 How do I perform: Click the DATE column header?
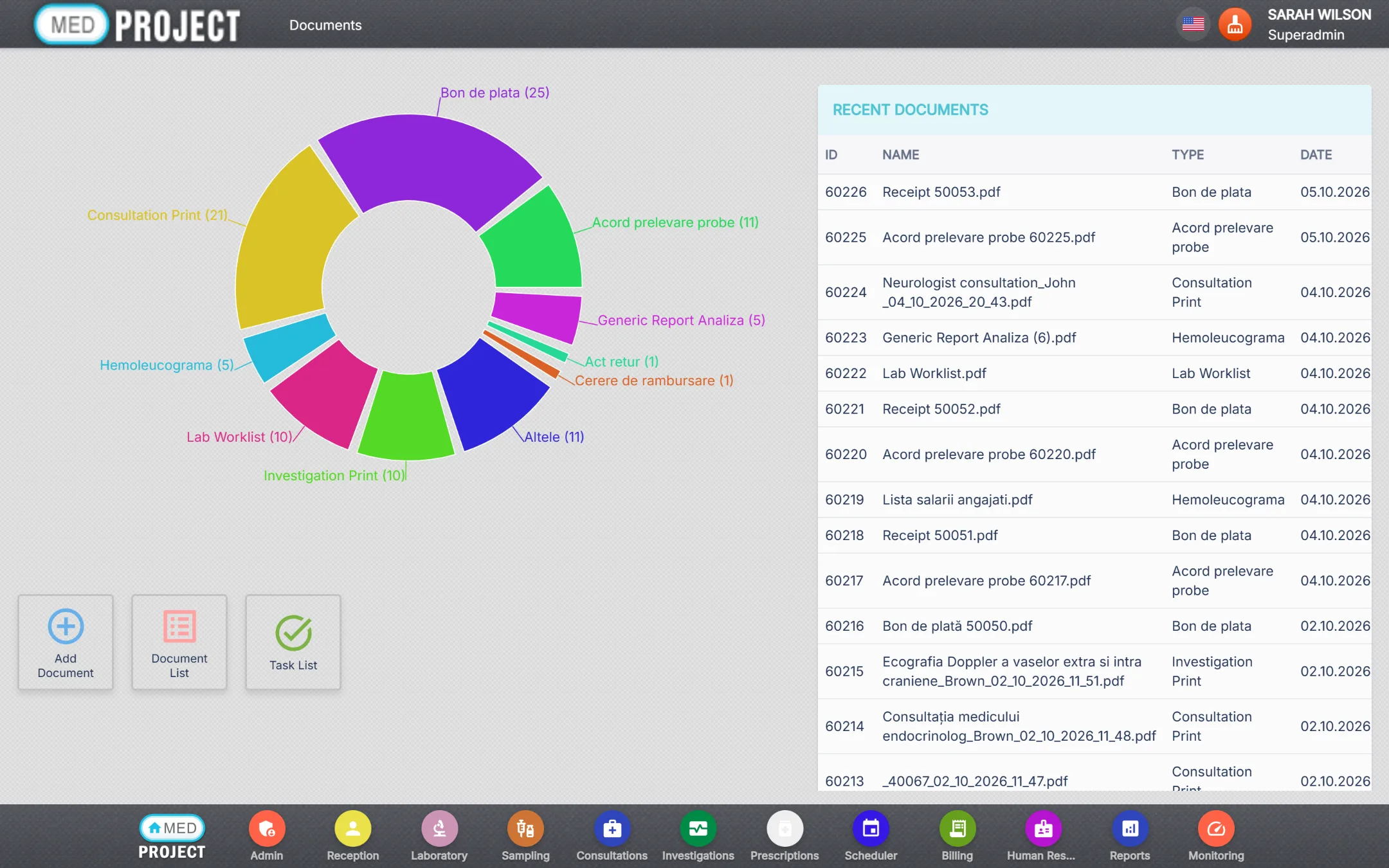pyautogui.click(x=1316, y=154)
